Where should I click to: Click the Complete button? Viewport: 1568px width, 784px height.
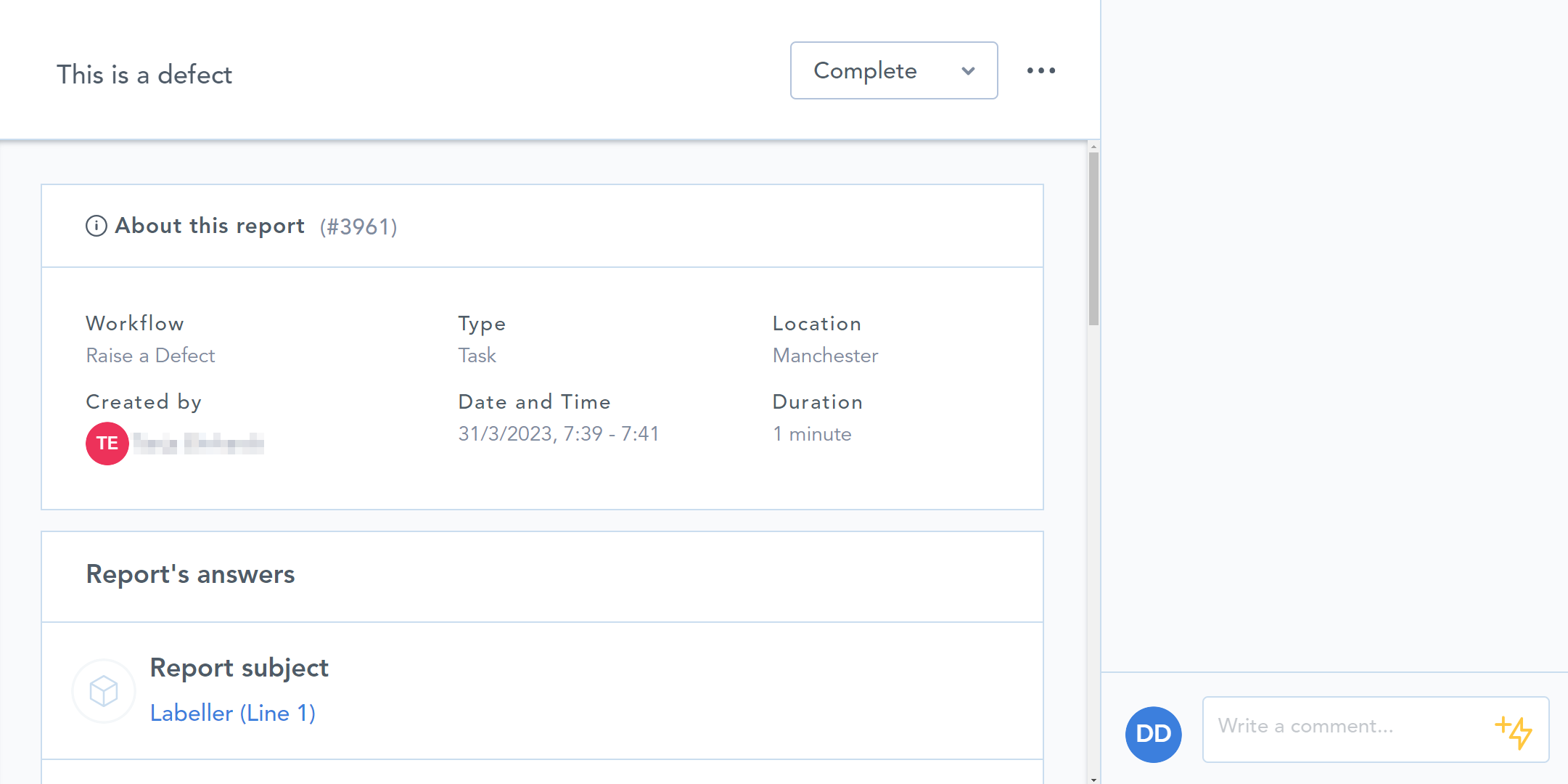click(x=865, y=70)
